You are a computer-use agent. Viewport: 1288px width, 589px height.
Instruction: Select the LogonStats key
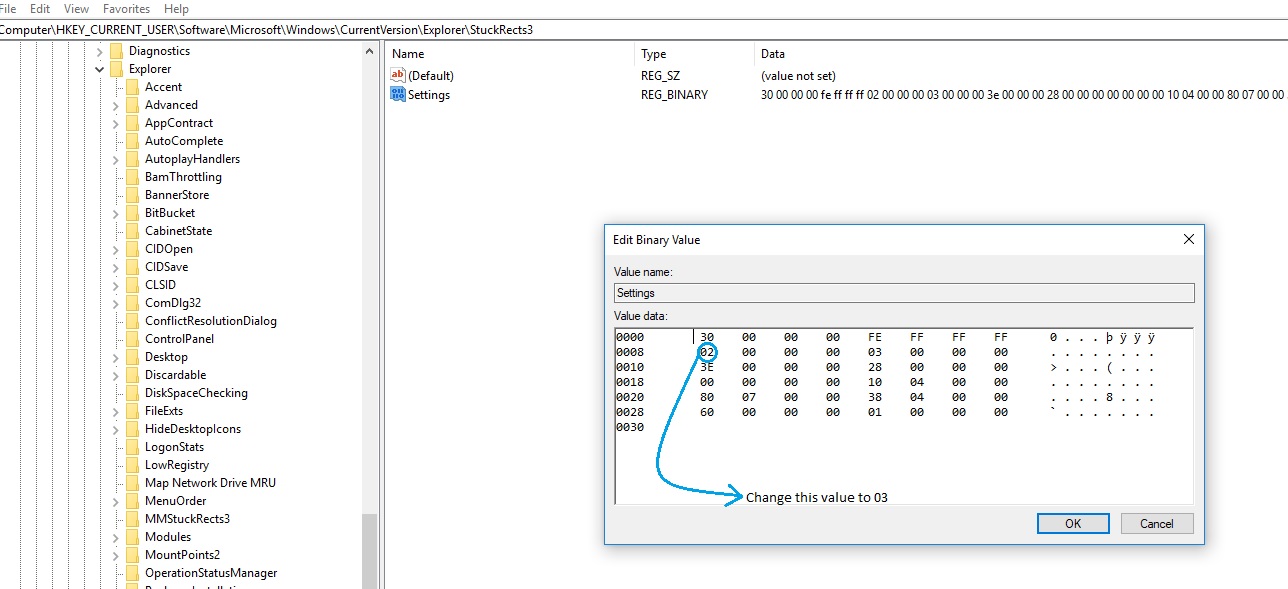pyautogui.click(x=174, y=447)
